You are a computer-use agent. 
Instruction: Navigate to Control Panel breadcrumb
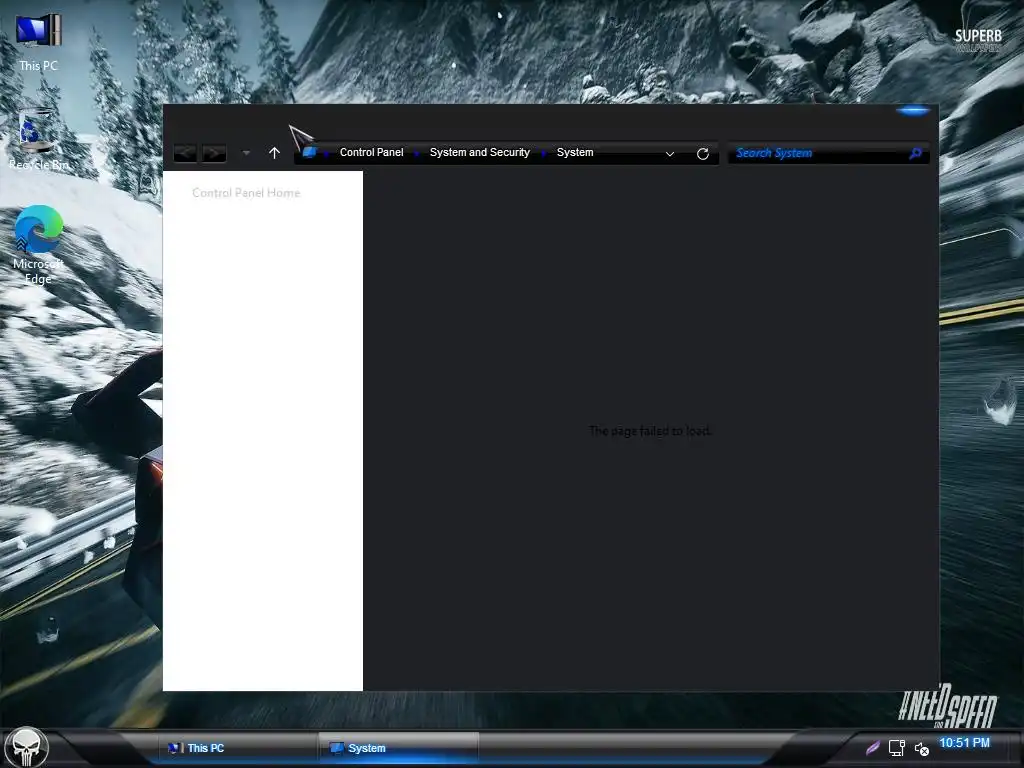click(372, 152)
